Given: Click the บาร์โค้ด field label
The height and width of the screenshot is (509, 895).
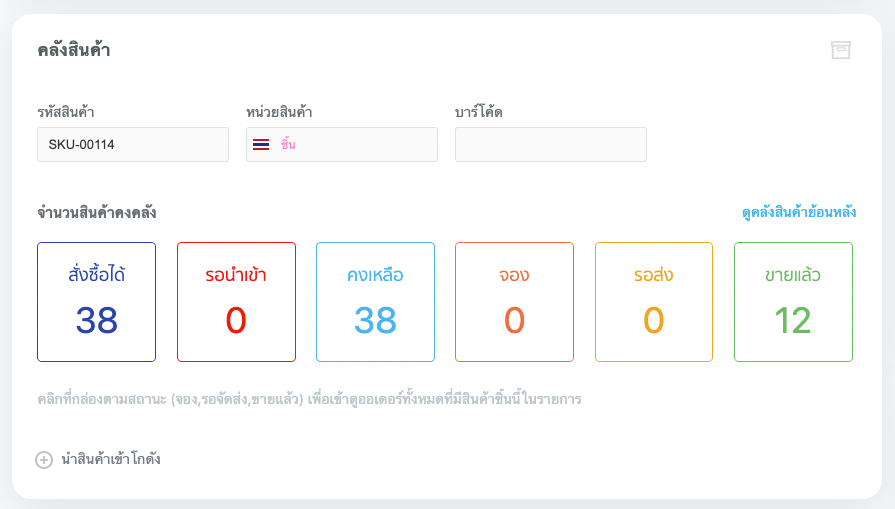Looking at the screenshot, I should coord(479,112).
